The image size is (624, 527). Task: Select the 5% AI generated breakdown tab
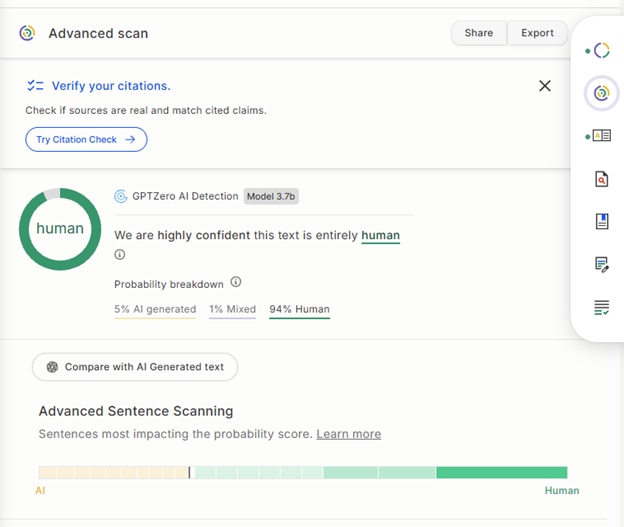point(155,310)
